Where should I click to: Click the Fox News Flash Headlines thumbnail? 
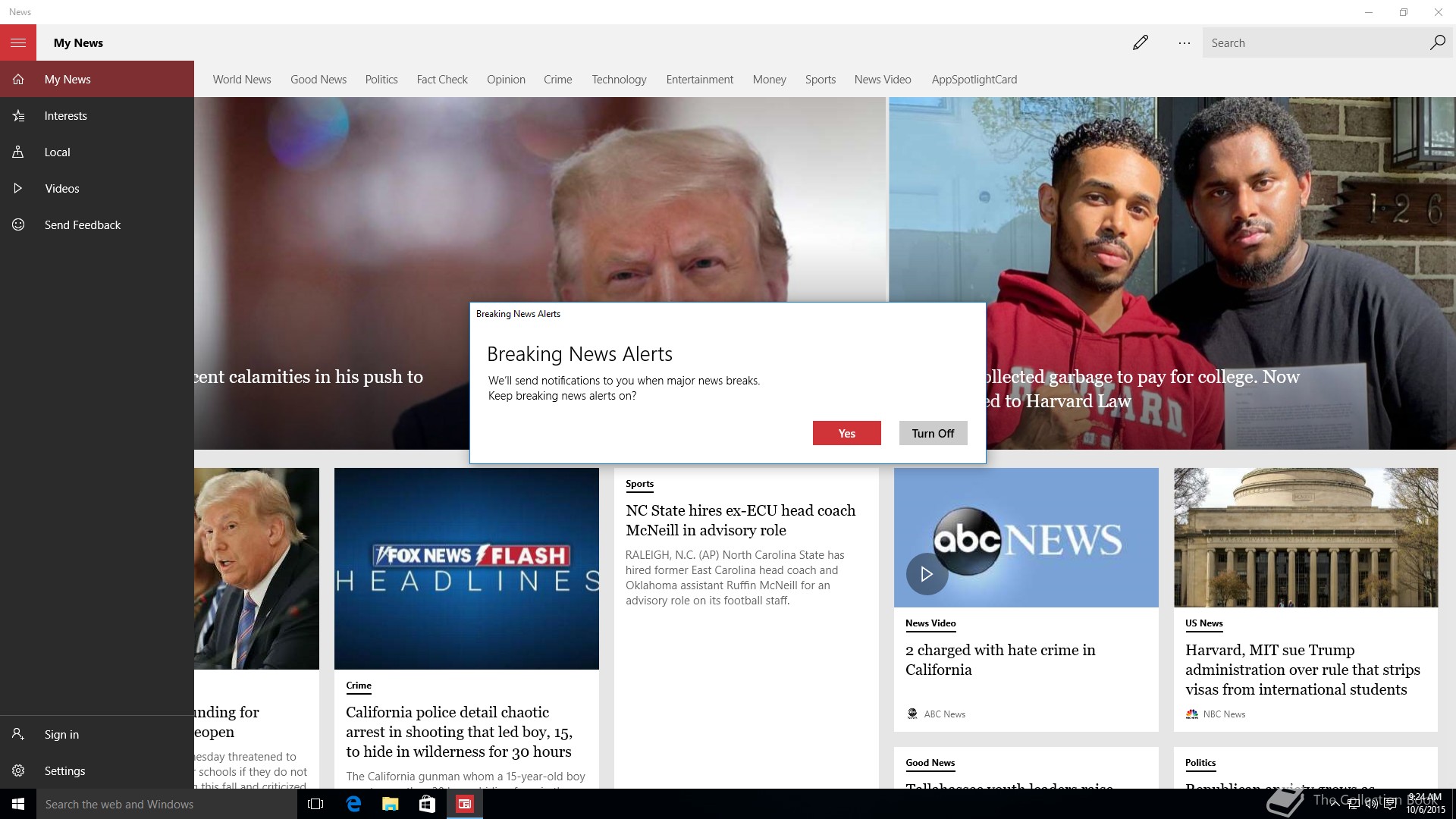(466, 569)
